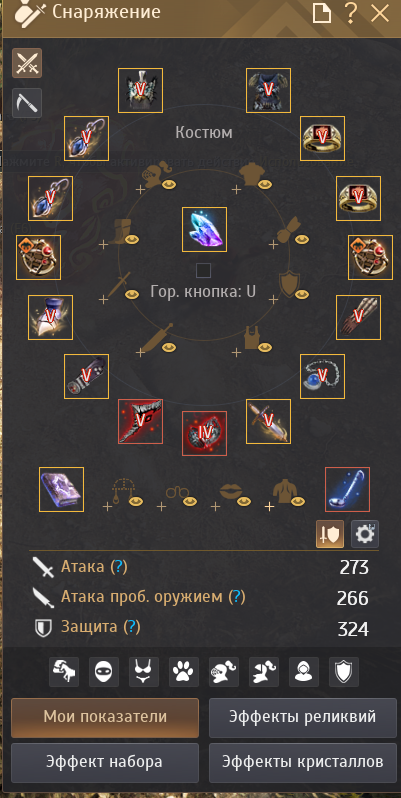Open the blue question mark beside Атака
This screenshot has height=798, width=401.
pos(119,566)
